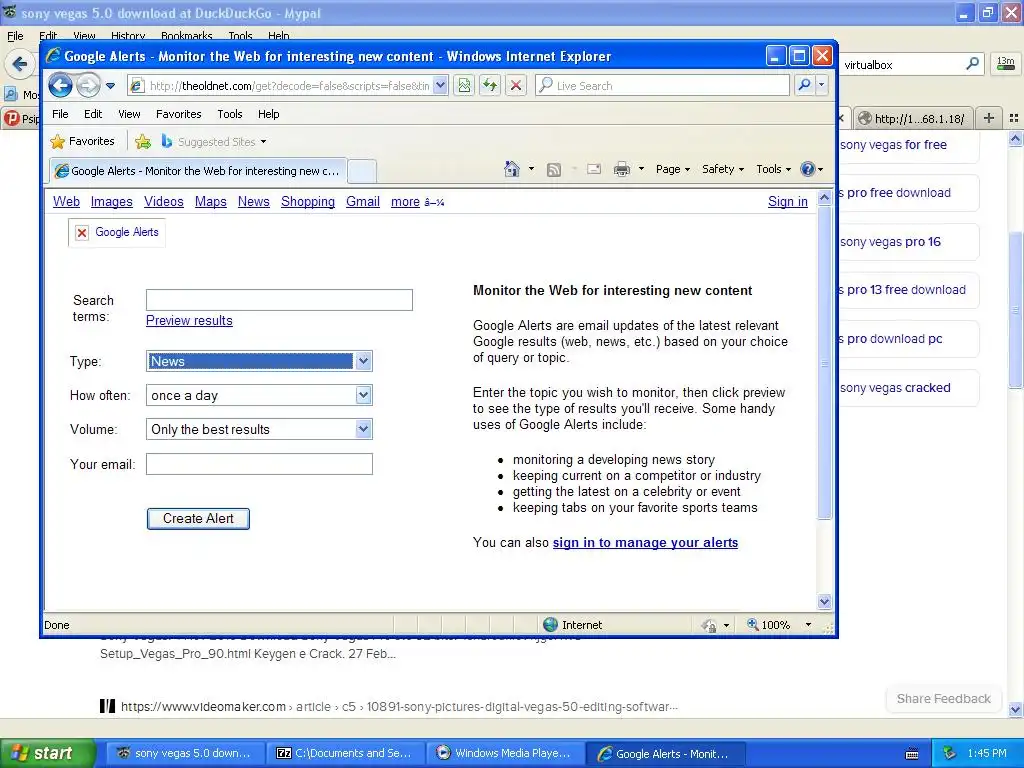This screenshot has width=1024, height=768.
Task: Open the IE Favorites menu
Action: coord(178,114)
